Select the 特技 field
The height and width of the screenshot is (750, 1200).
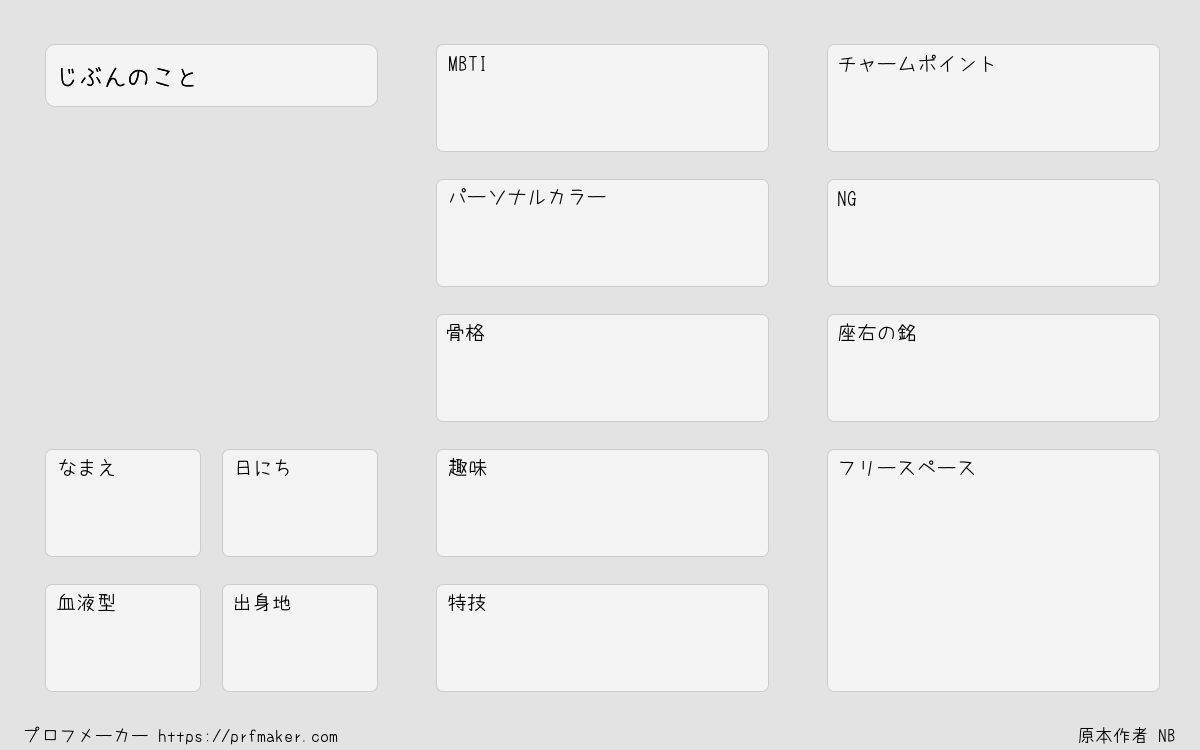click(602, 638)
